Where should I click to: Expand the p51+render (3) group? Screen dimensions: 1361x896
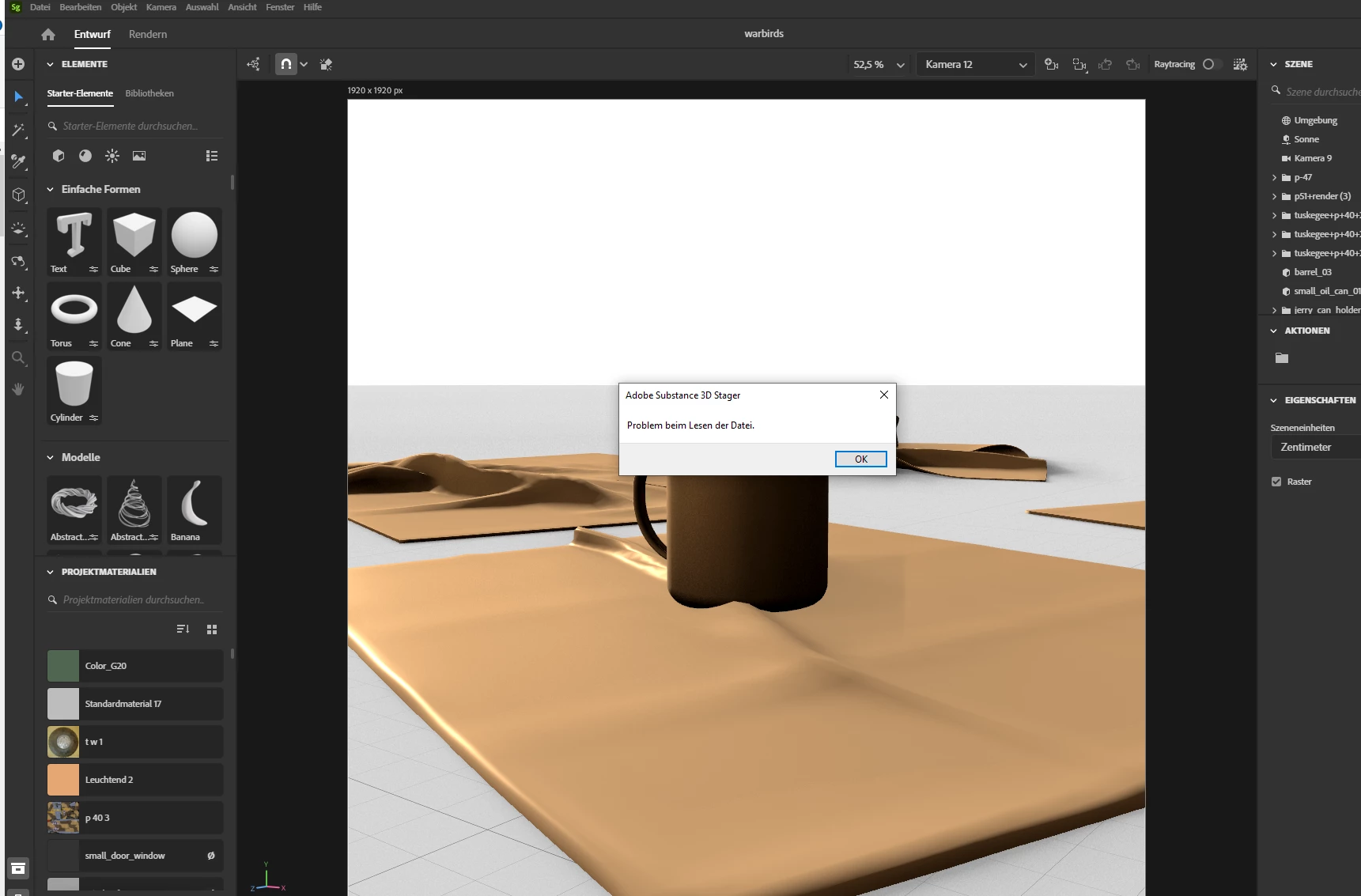tap(1274, 196)
